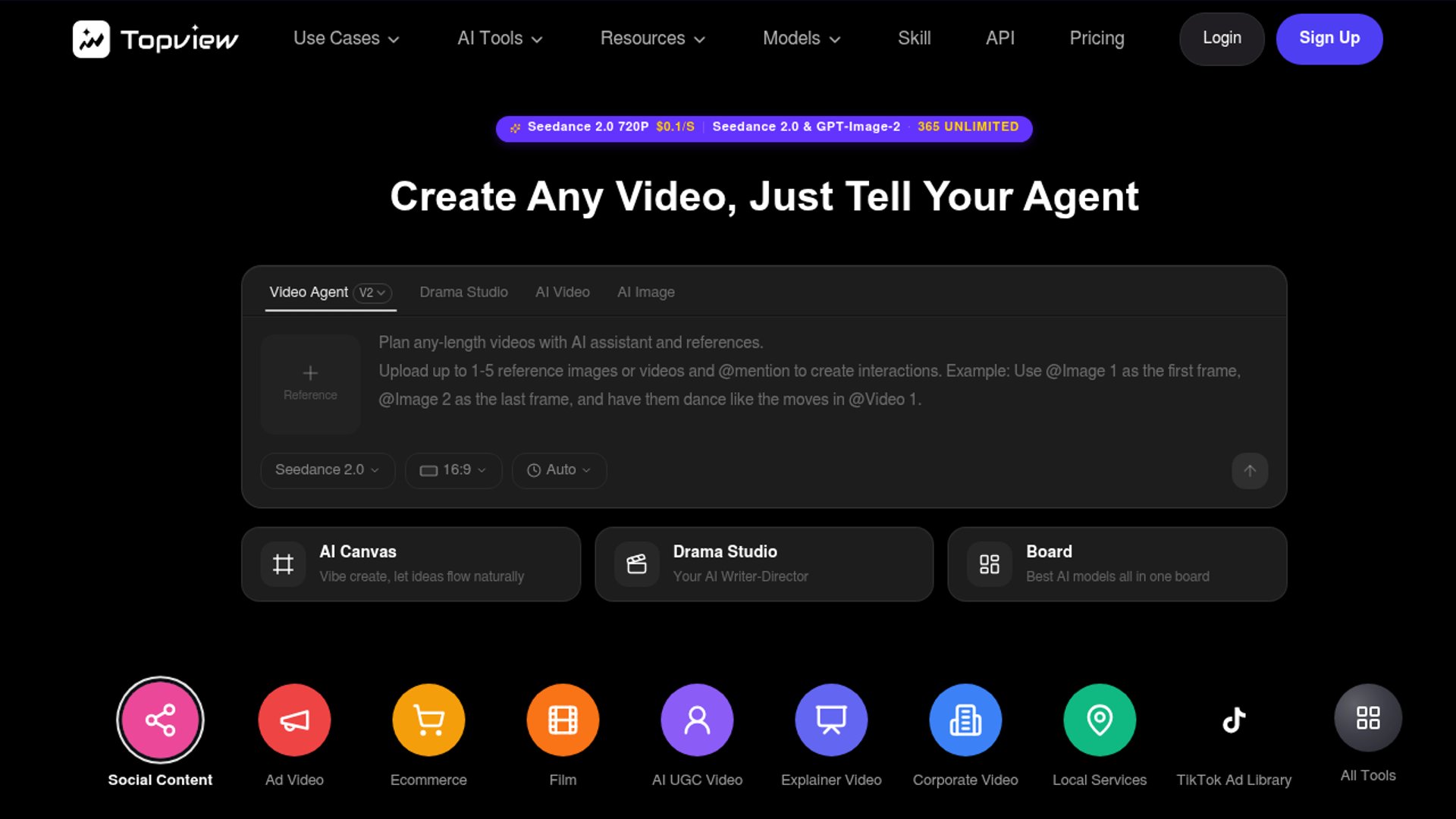Screen dimensions: 1456x819
Task: Select the Local Services map pin icon
Action: click(1100, 720)
